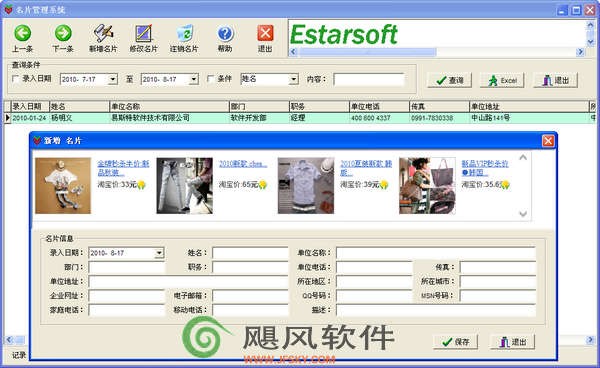Click ad panel scroll down arrow
600x368 pixels.
coord(523,214)
